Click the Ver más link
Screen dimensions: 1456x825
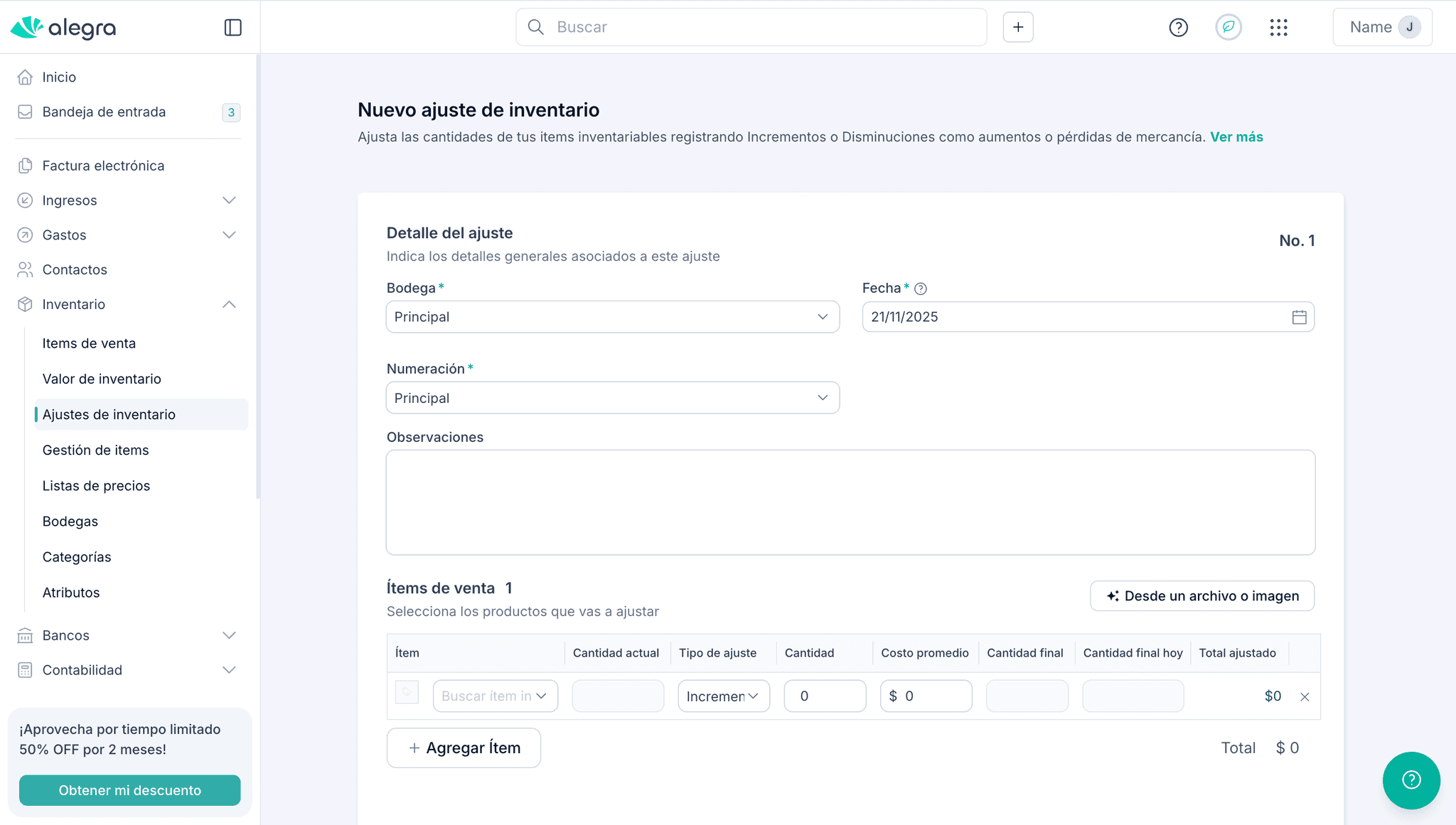click(1236, 137)
